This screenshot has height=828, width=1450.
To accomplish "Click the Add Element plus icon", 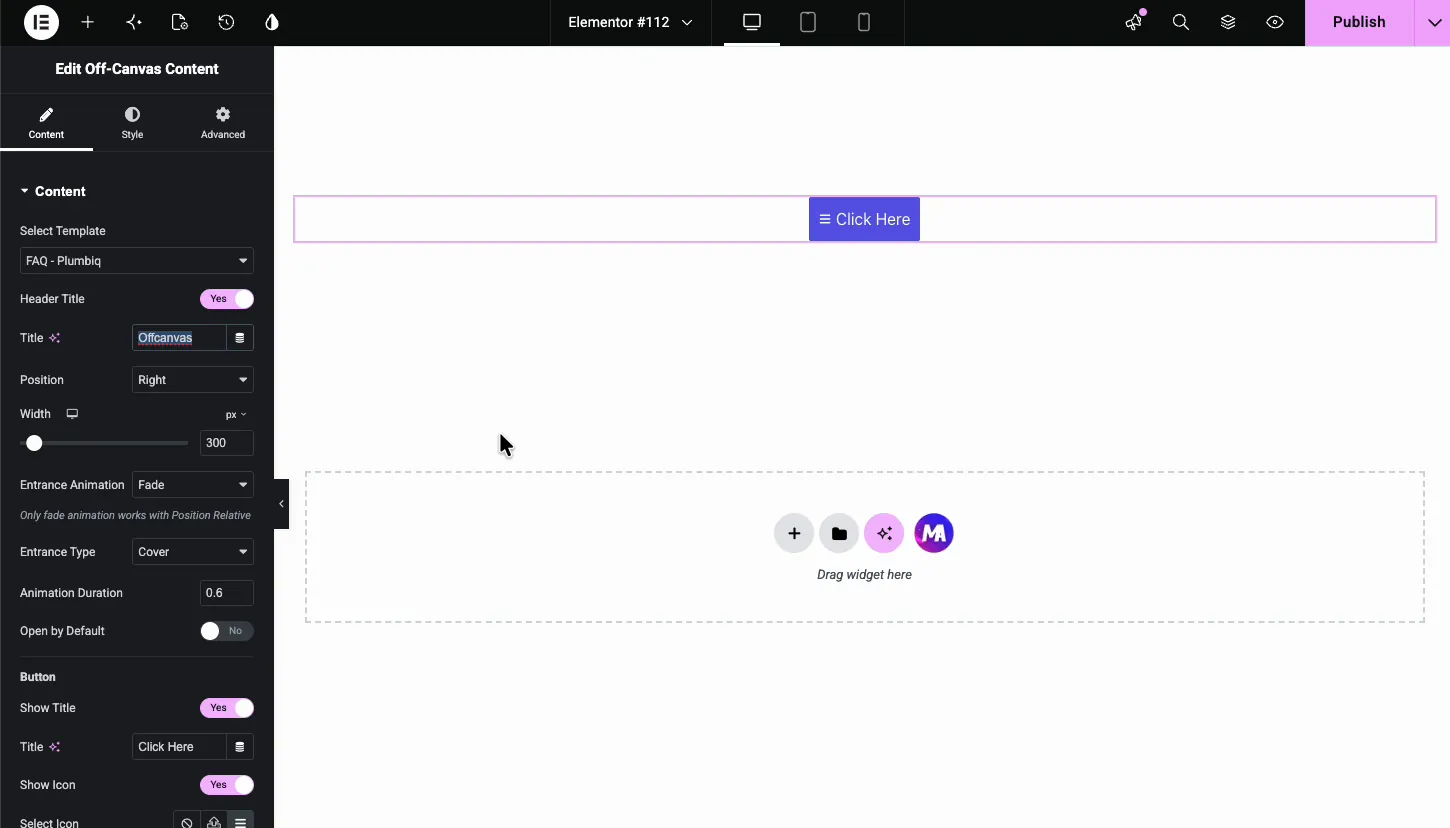I will point(88,22).
